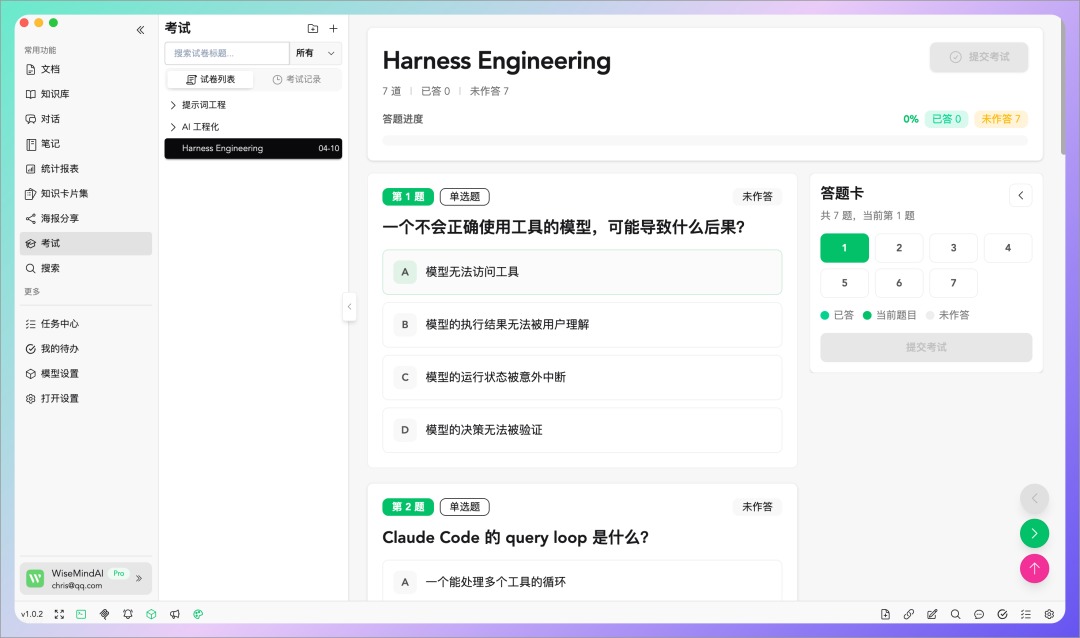Viewport: 1080px width, 638px height.
Task: Click the gear settings icon bottom right
Action: [1049, 615]
